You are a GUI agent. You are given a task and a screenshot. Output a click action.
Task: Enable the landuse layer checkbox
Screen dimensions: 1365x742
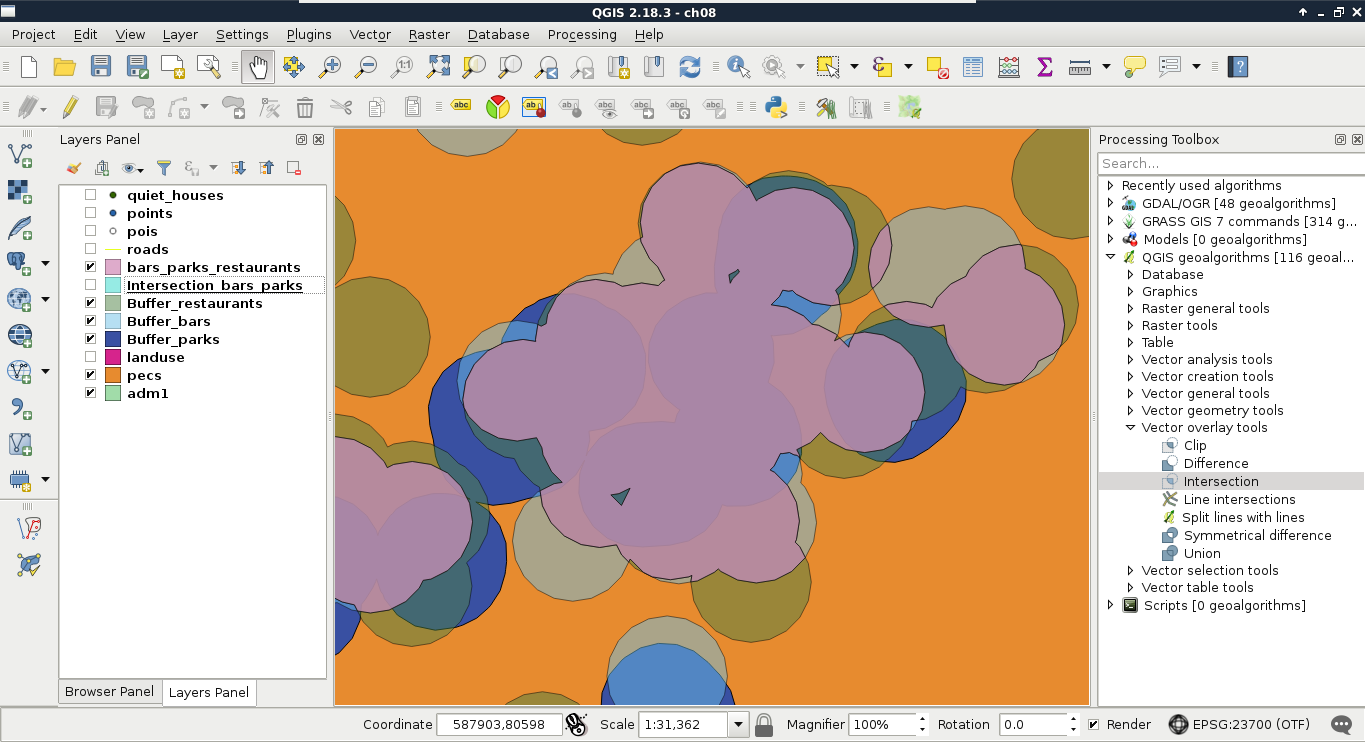point(91,357)
